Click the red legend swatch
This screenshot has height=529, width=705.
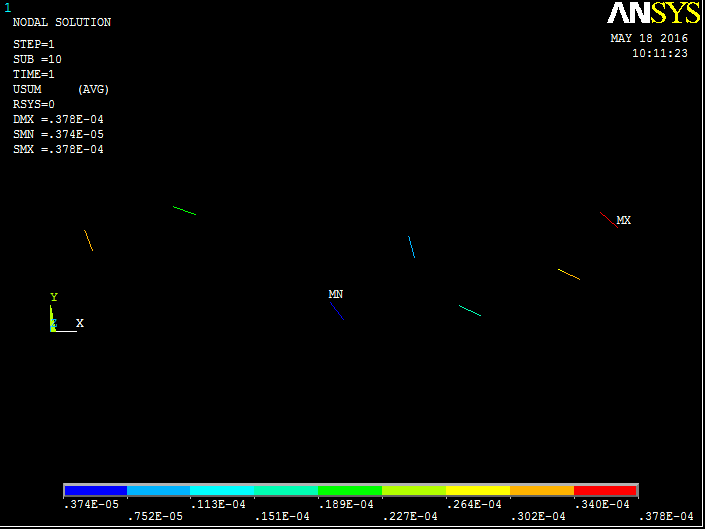605,491
